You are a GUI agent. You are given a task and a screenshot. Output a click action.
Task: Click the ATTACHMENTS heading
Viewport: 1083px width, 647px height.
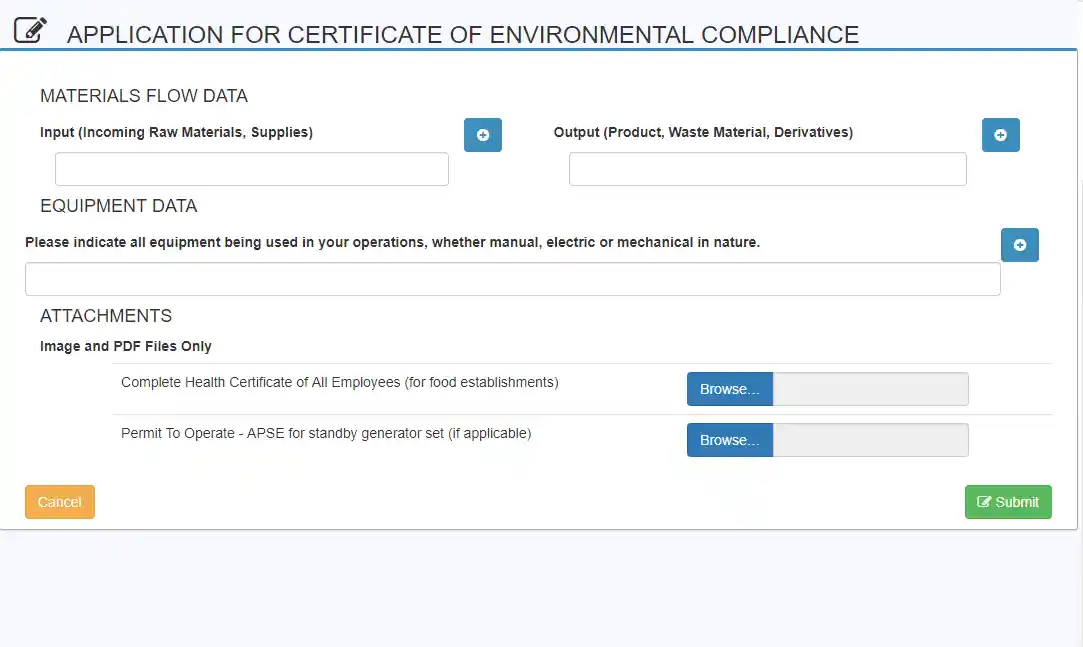(106, 316)
